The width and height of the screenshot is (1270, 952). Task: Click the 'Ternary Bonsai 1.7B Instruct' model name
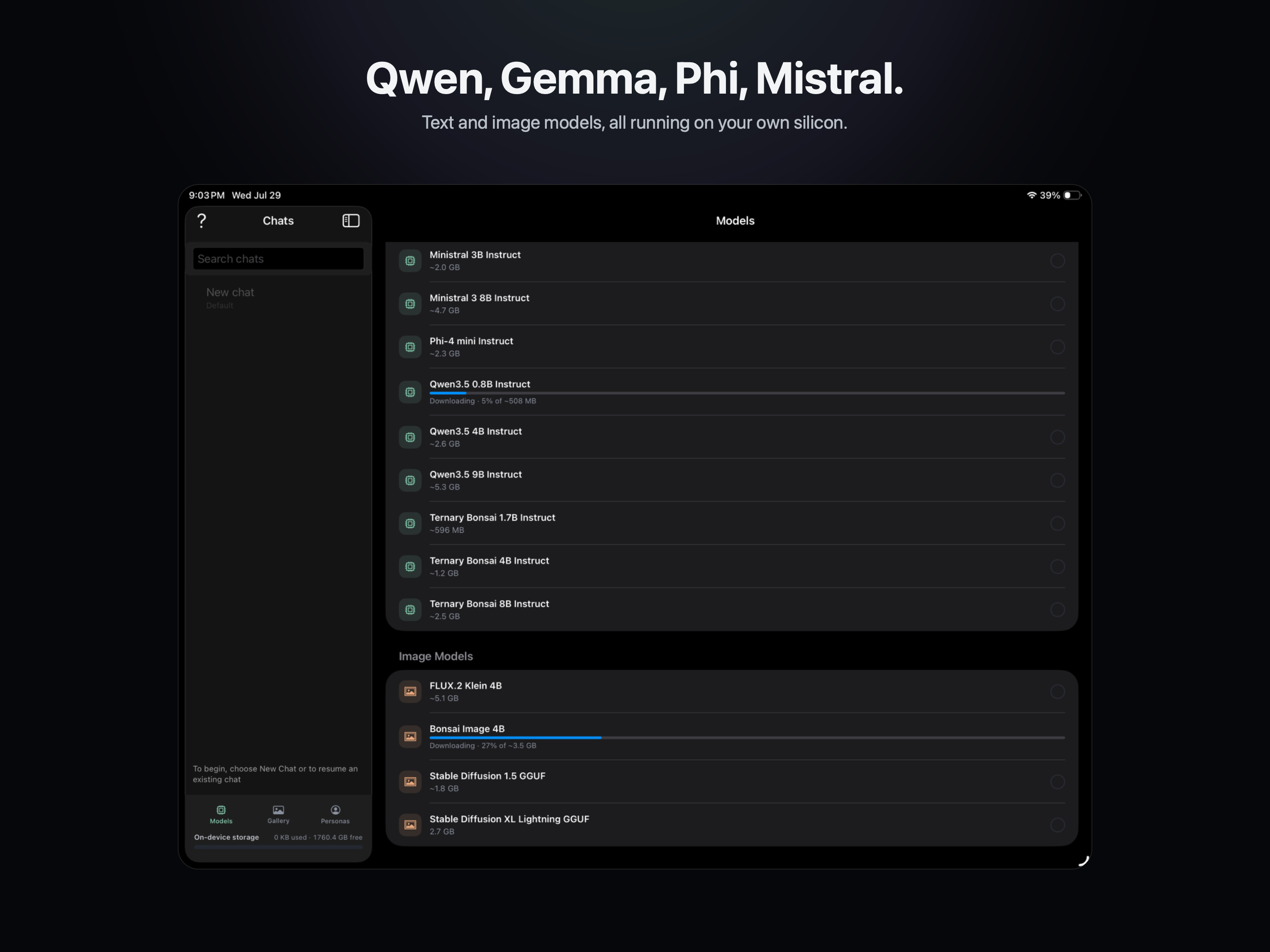492,518
